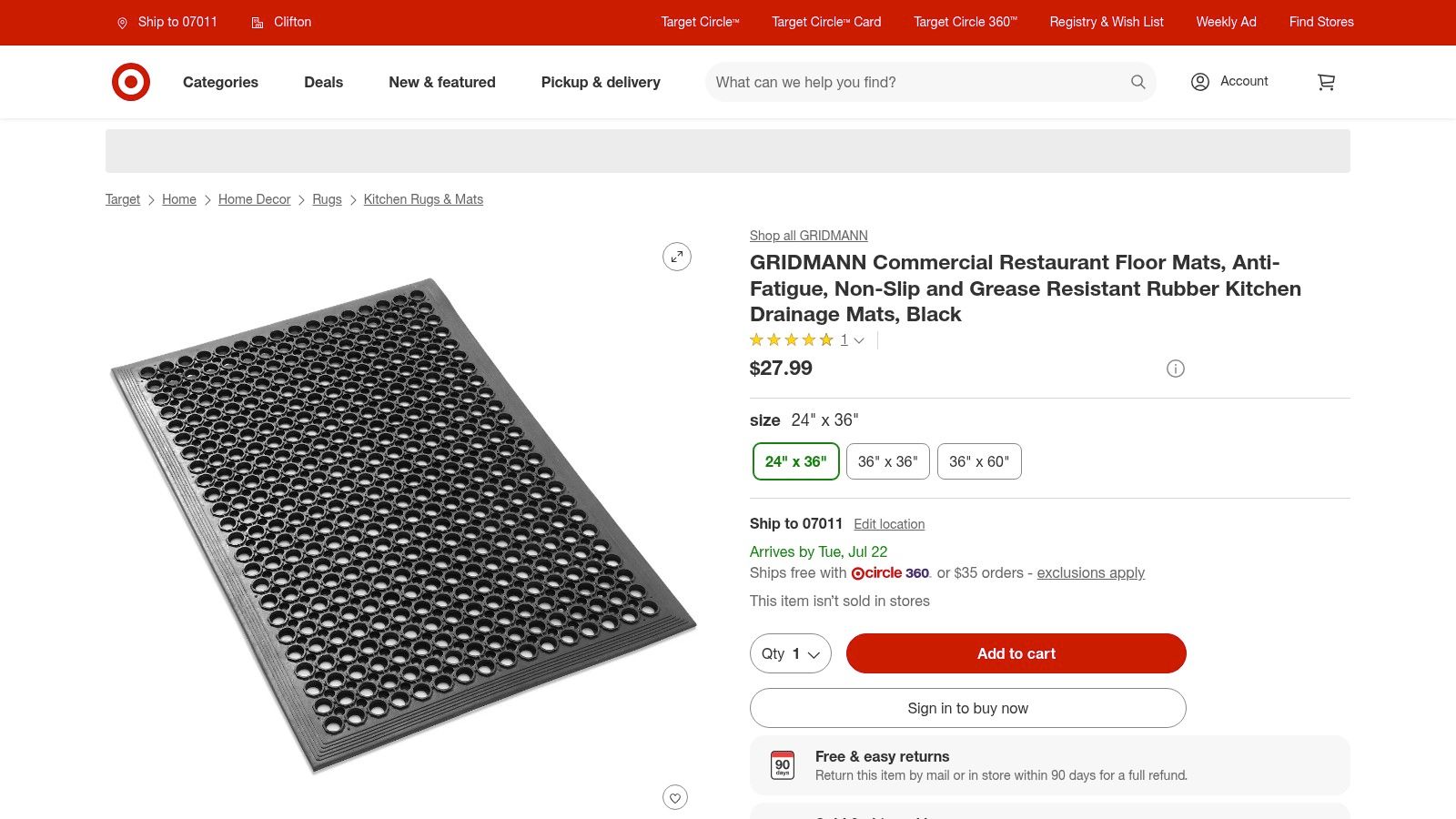
Task: Select the 36" x 60" size
Action: pyautogui.click(x=978, y=461)
